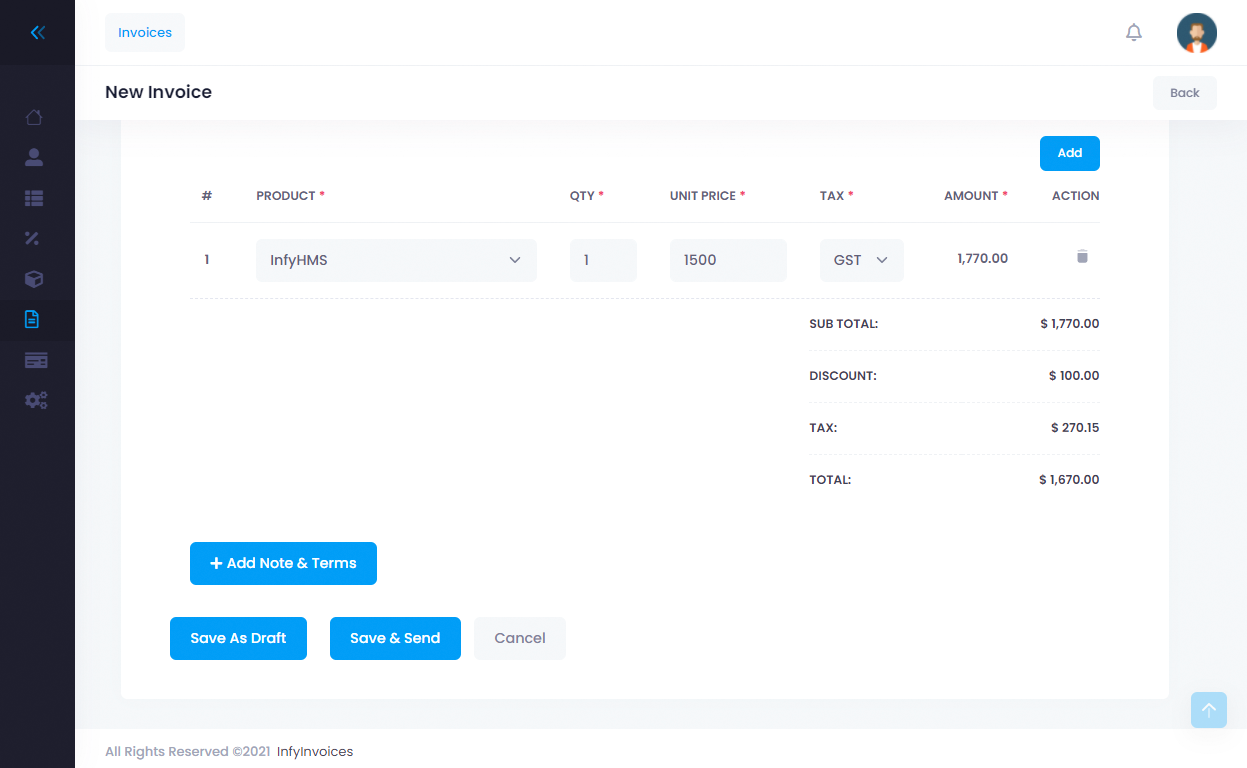Image resolution: width=1247 pixels, height=768 pixels.
Task: Collapse the sidebar using the double-chevron icon
Action: pyautogui.click(x=37, y=32)
